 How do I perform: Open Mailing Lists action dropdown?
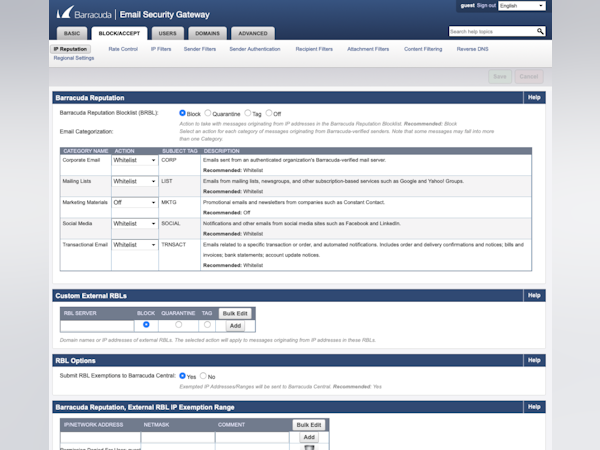pyautogui.click(x=134, y=181)
